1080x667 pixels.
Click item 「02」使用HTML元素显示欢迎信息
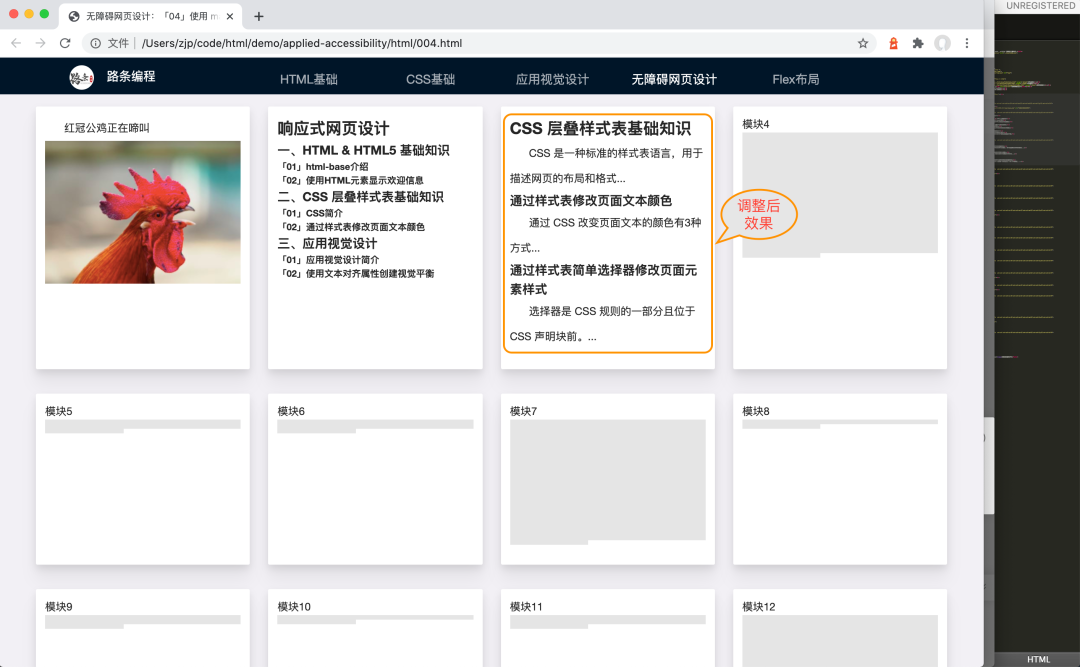353,181
